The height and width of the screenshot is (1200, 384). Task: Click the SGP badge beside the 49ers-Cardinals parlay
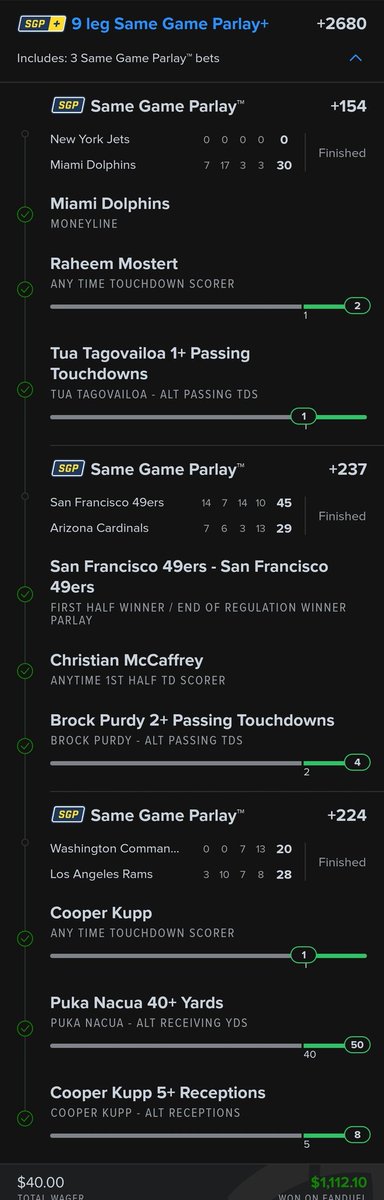coord(67,468)
